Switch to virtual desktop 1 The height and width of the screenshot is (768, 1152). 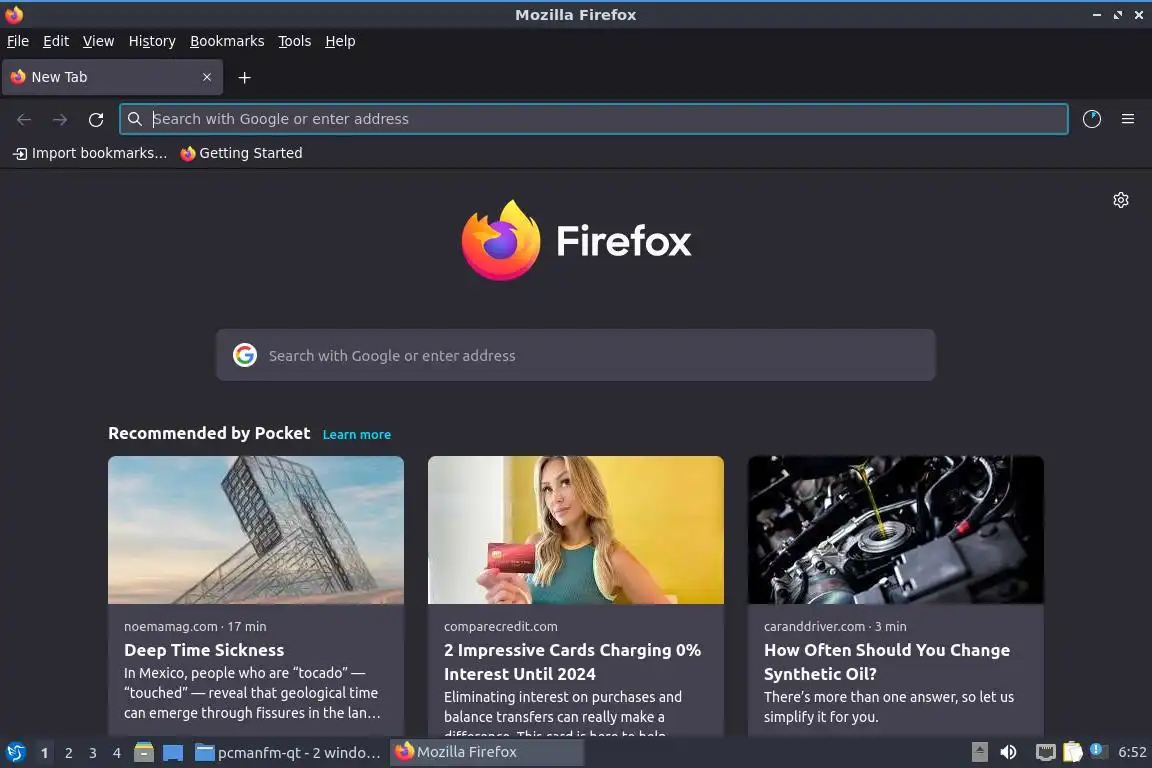click(44, 753)
